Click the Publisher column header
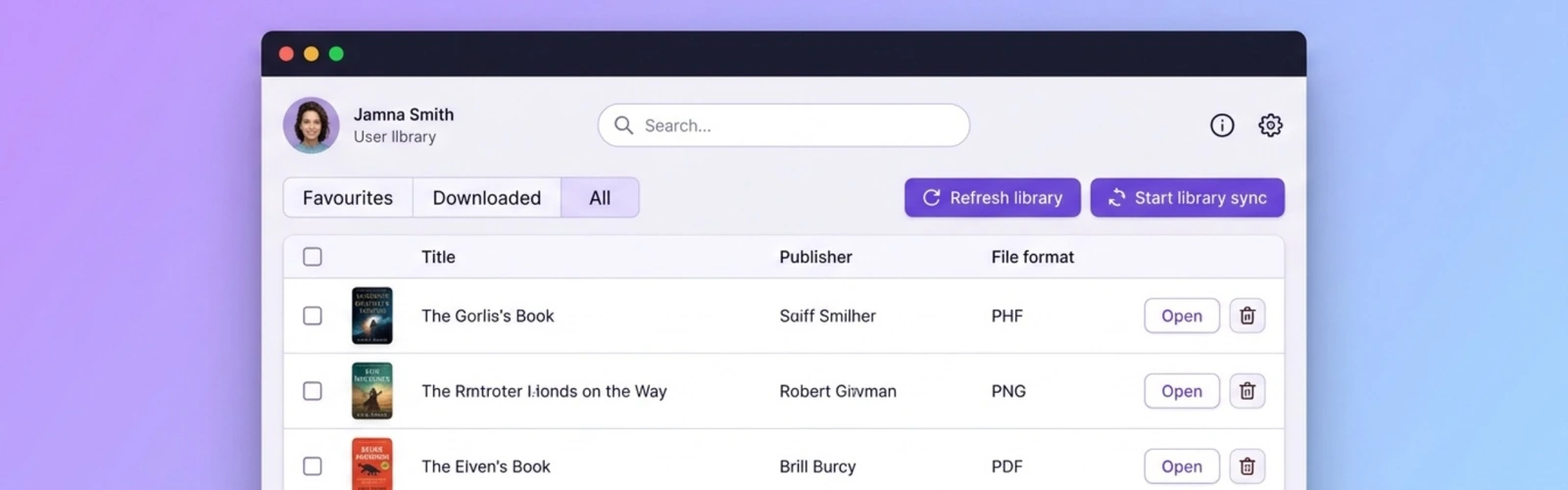Screen dimensions: 1568x490 point(815,257)
